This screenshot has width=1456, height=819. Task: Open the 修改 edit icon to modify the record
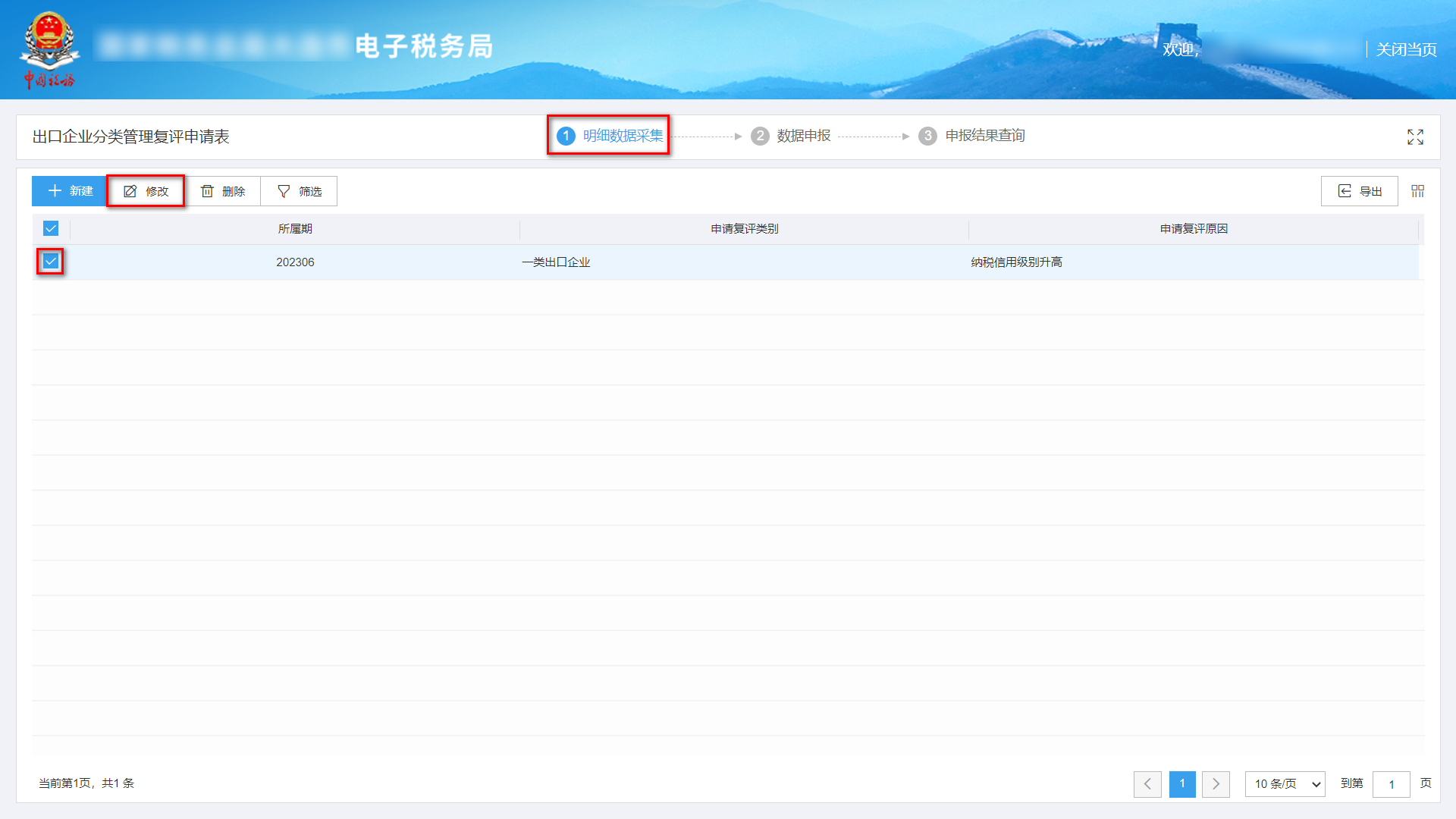click(x=130, y=191)
